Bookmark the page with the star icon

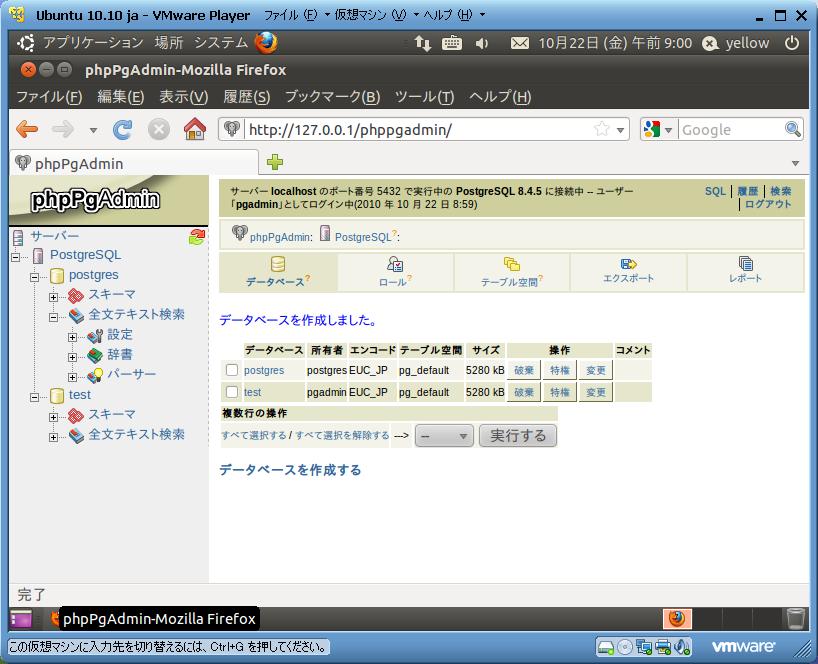click(x=602, y=129)
